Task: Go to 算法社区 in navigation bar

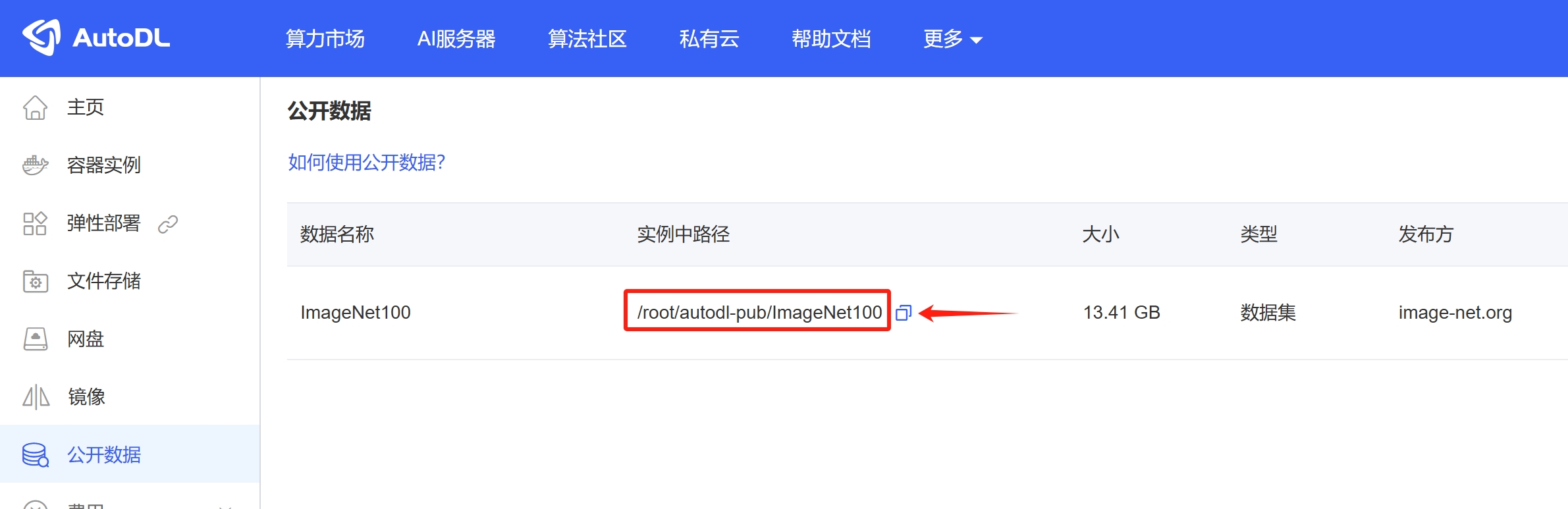Action: point(587,39)
